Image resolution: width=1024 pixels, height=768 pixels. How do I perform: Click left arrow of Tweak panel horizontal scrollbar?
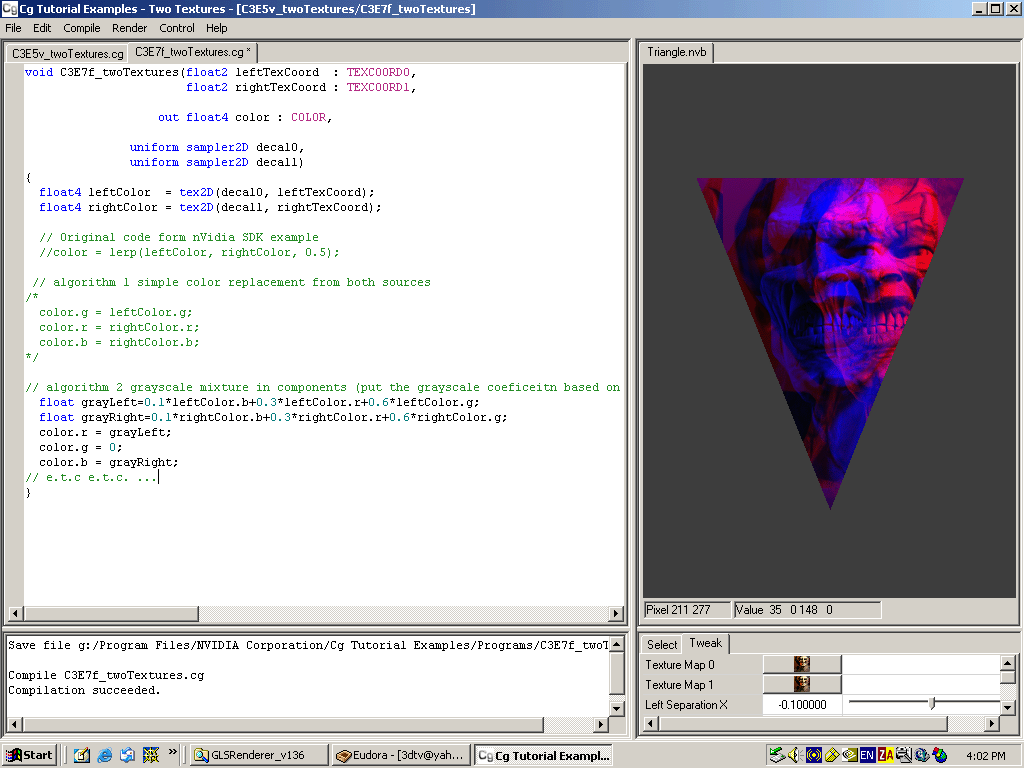point(650,724)
